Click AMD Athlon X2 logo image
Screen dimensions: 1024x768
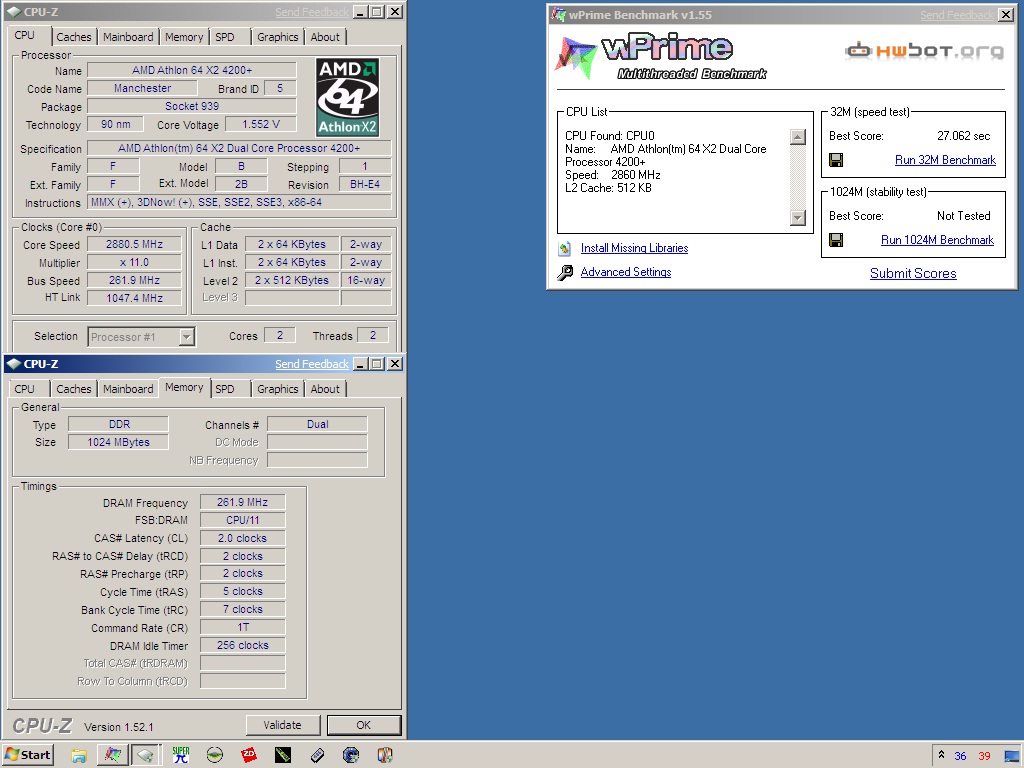tap(347, 97)
